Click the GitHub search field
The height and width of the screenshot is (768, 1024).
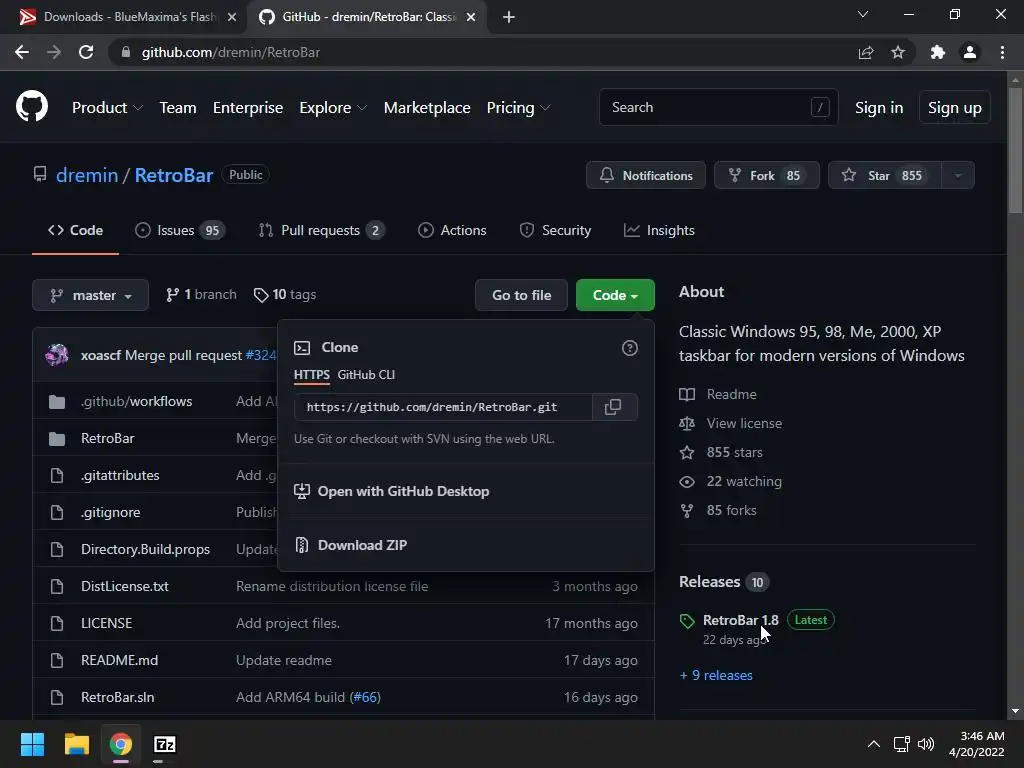(x=718, y=107)
